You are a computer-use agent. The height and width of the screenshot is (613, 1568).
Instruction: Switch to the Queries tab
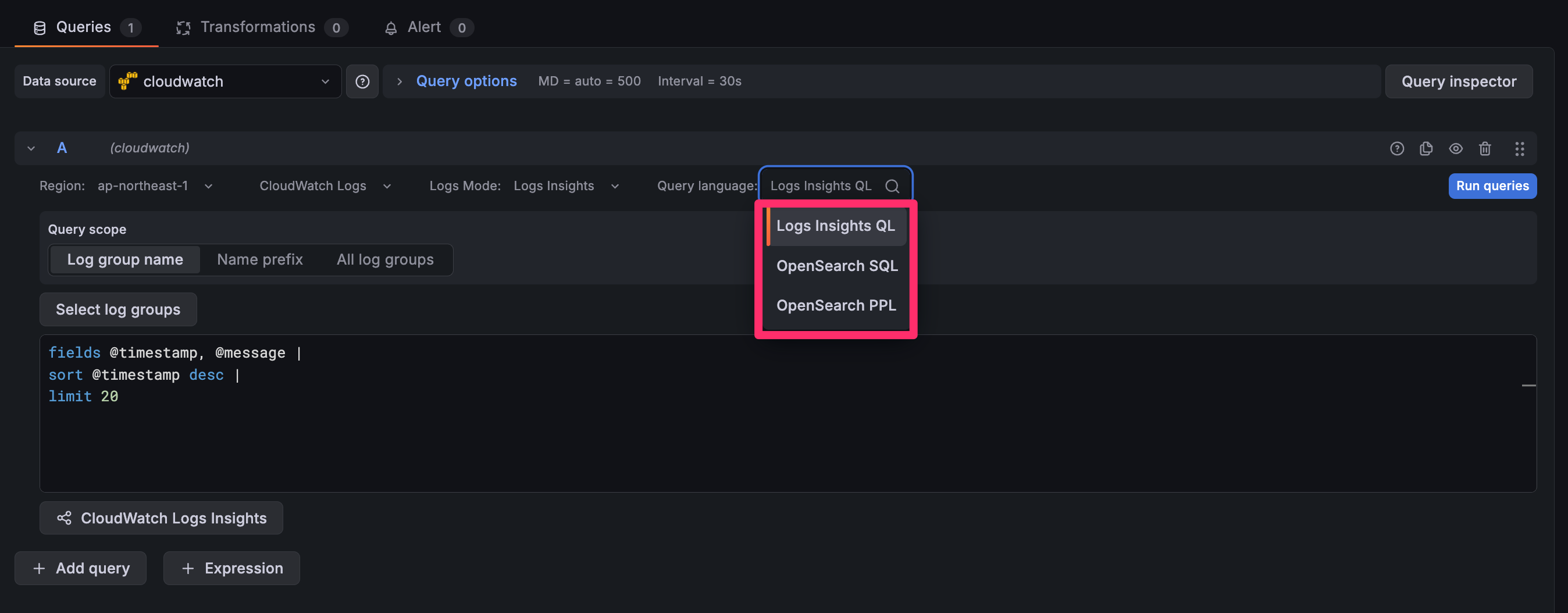(87, 27)
